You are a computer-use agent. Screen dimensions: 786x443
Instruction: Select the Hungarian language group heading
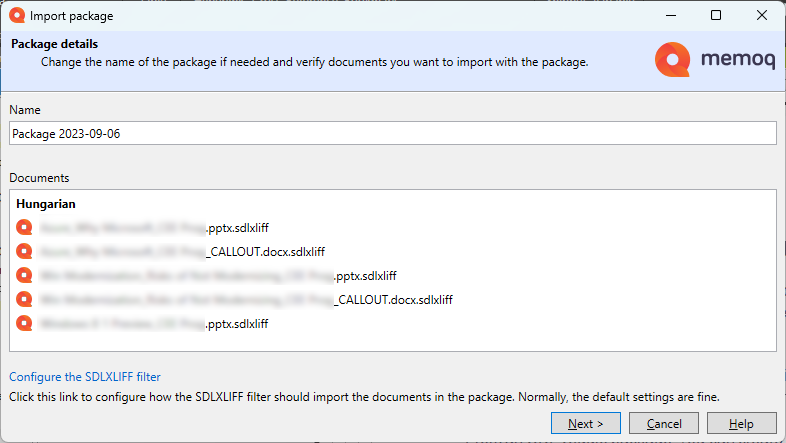46,204
